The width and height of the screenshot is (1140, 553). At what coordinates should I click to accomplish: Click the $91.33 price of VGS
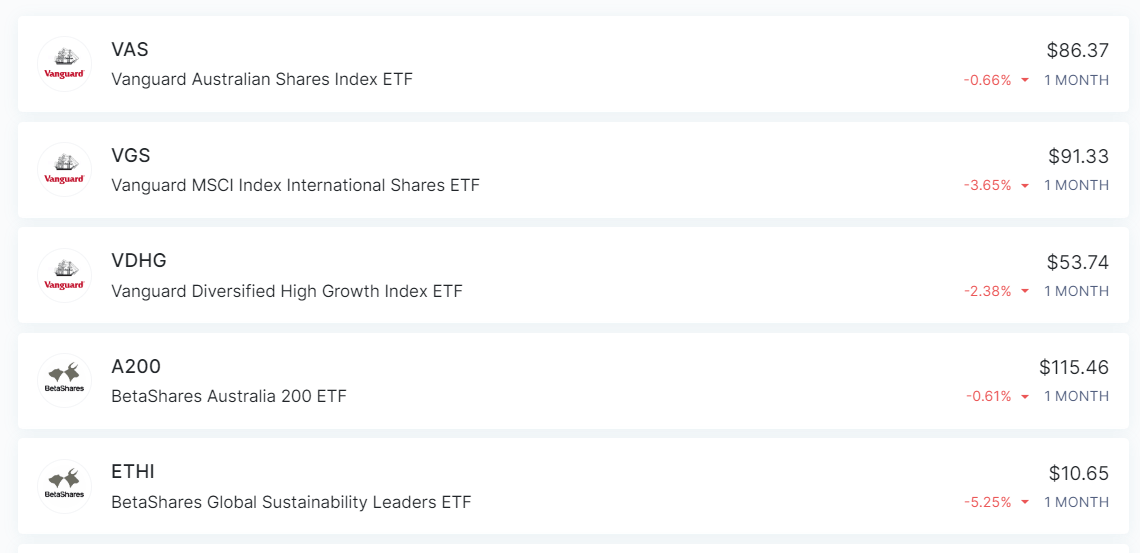[x=1078, y=156]
